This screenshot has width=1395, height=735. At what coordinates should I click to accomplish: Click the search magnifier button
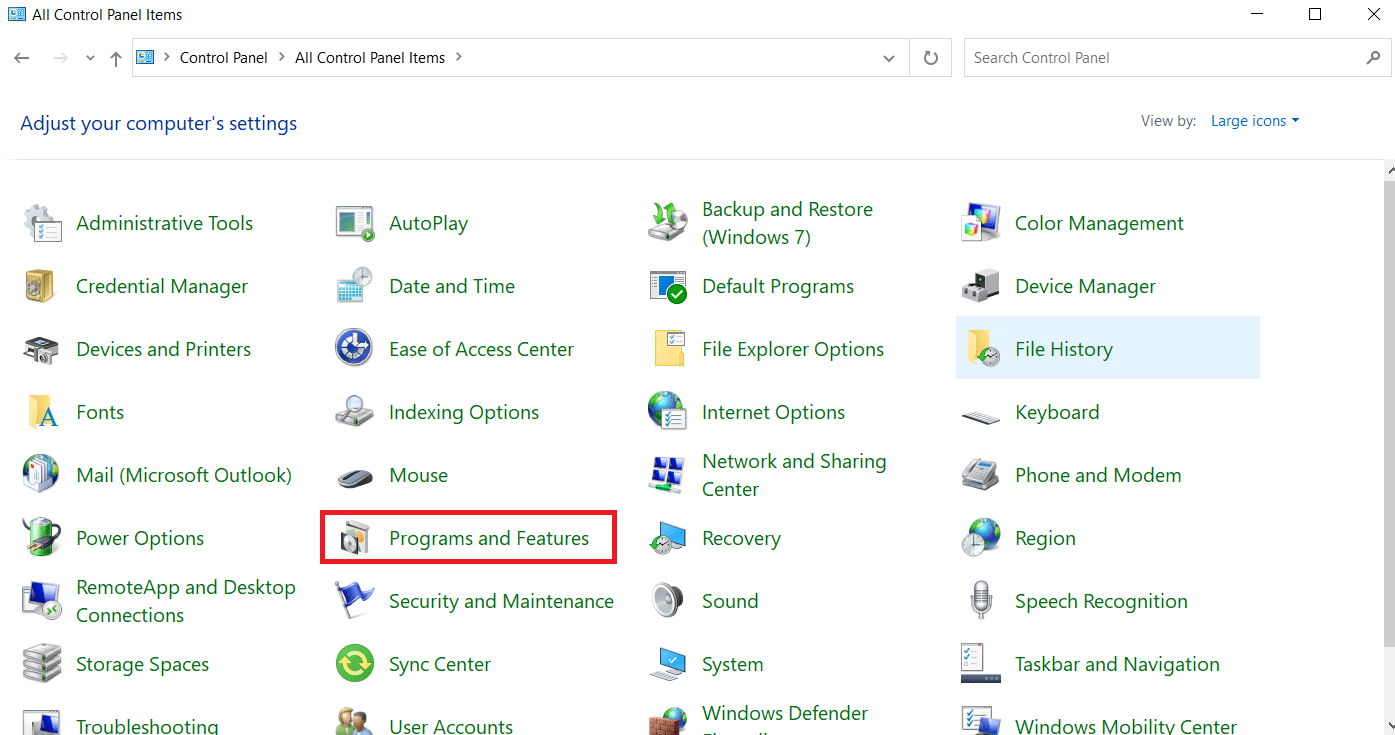1373,58
